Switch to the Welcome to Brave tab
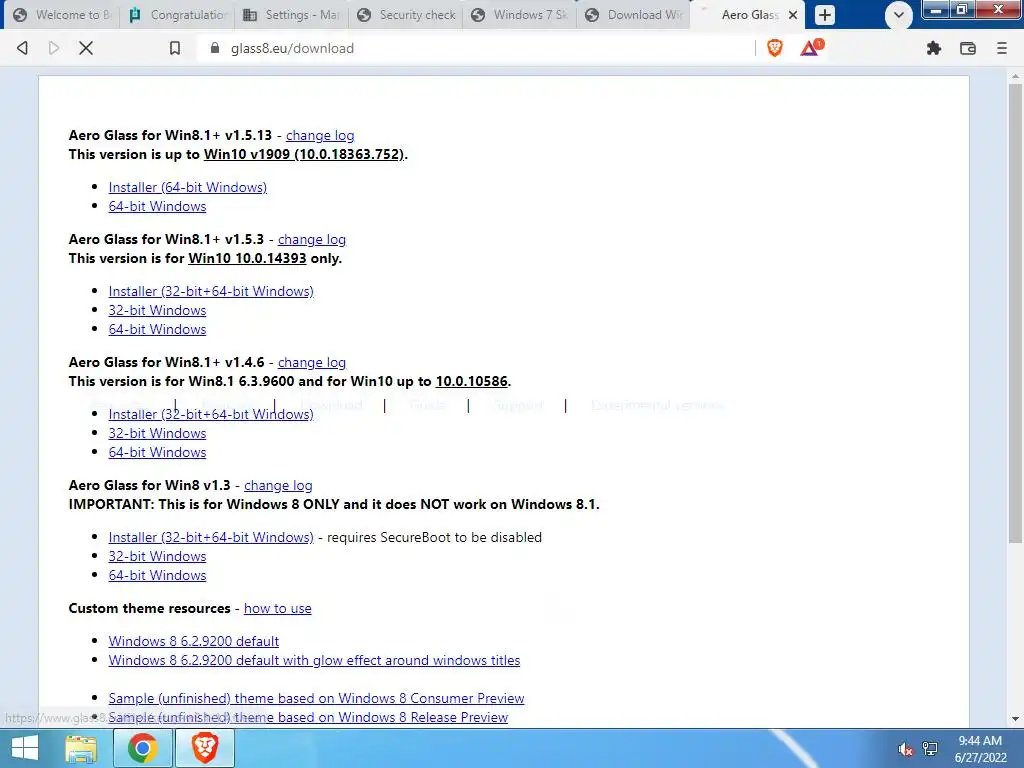1024x768 pixels. click(63, 15)
